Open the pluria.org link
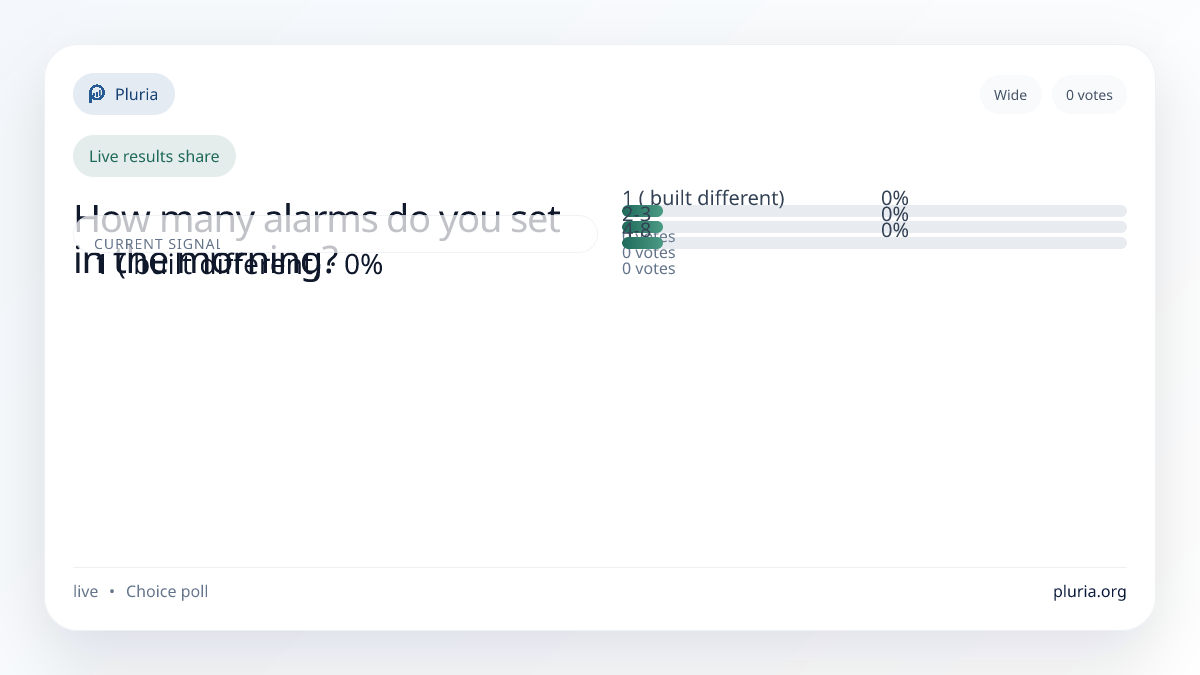 point(1089,591)
